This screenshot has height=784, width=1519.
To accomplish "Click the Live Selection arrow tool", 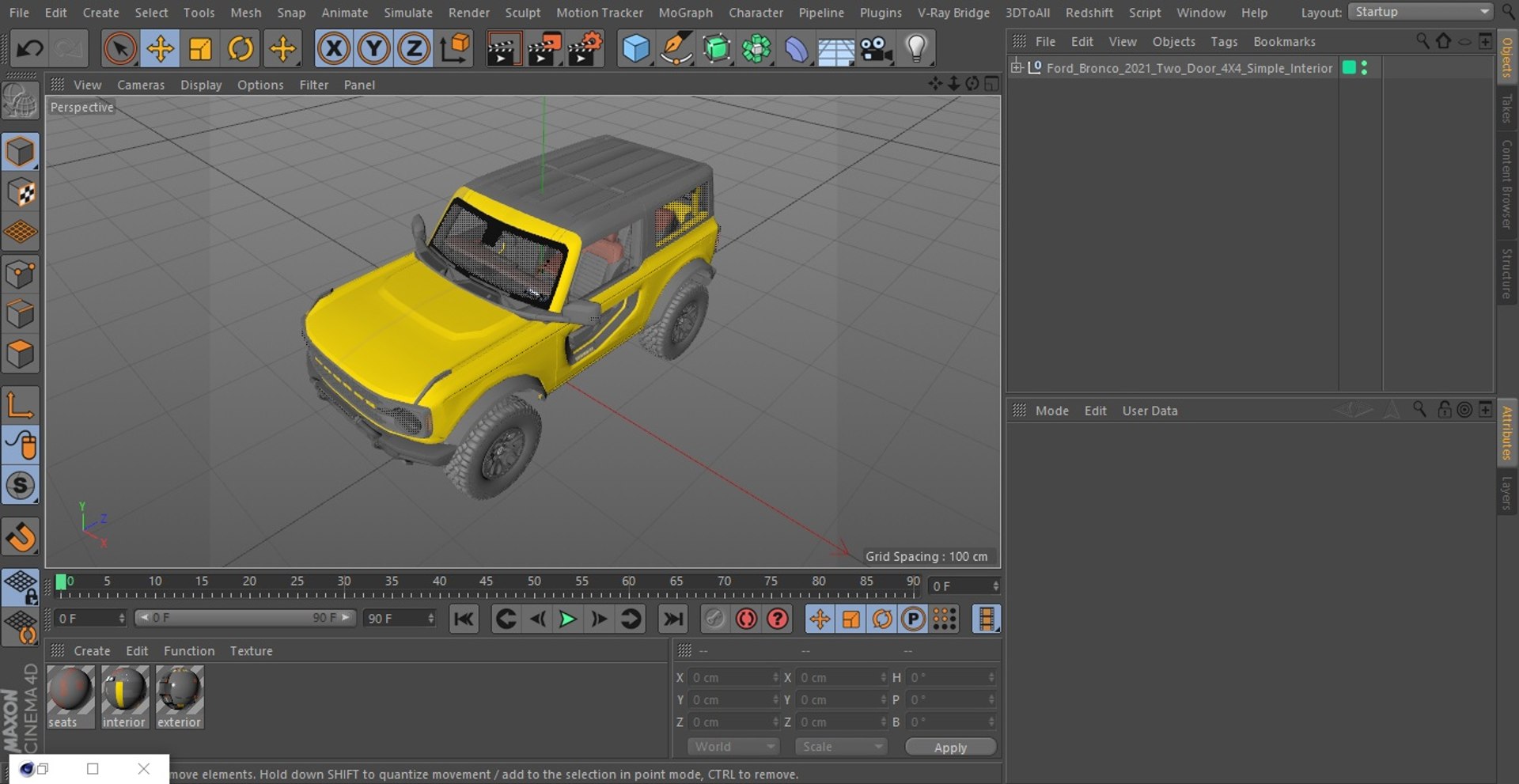I will coord(120,49).
